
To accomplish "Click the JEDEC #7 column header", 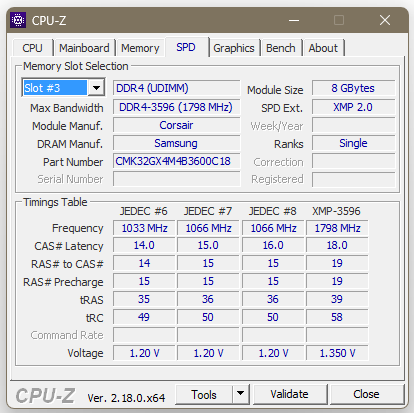I will 208,211.
